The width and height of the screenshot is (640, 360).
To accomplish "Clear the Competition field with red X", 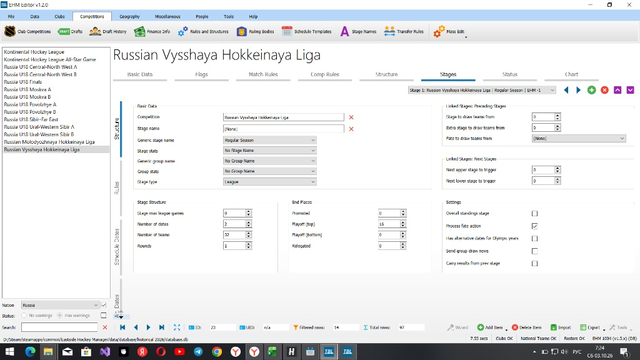I will pyautogui.click(x=351, y=118).
